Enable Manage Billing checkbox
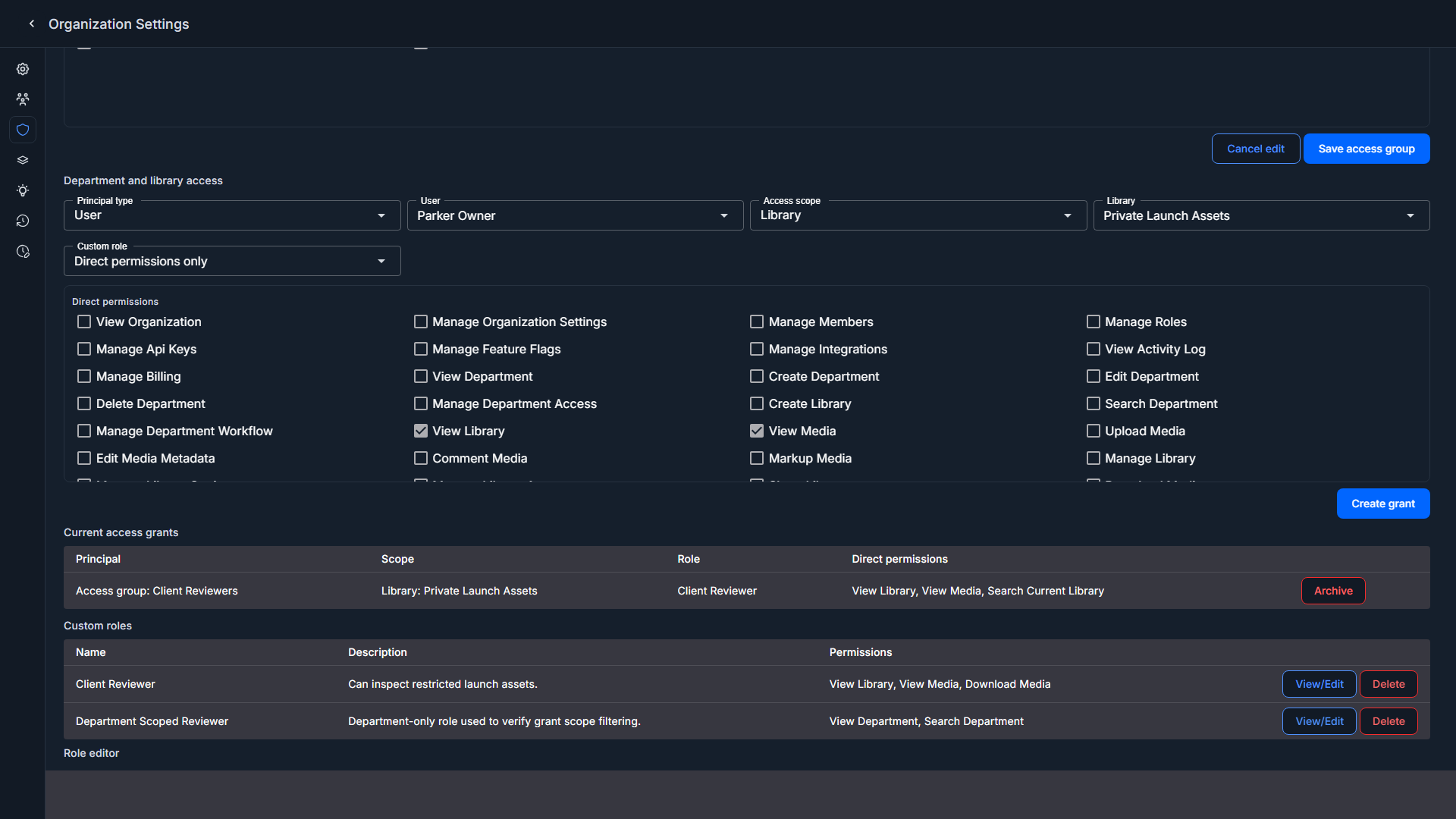Viewport: 1456px width, 819px height. pyautogui.click(x=84, y=376)
